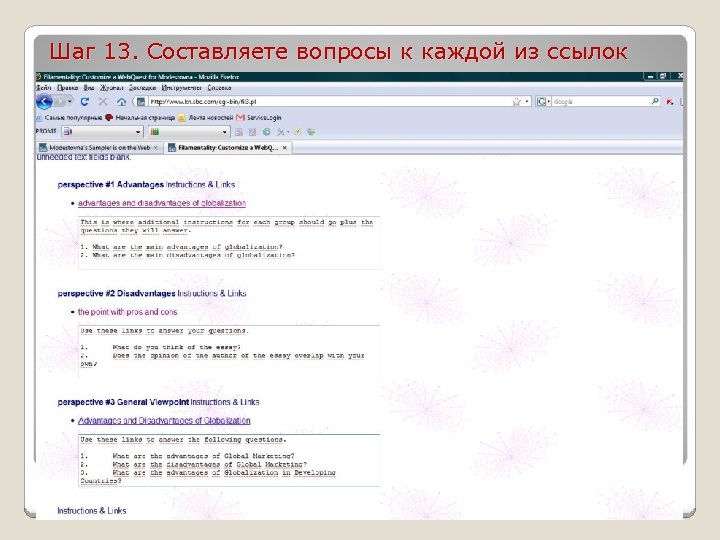Click the PROMT help question icon

point(298,132)
